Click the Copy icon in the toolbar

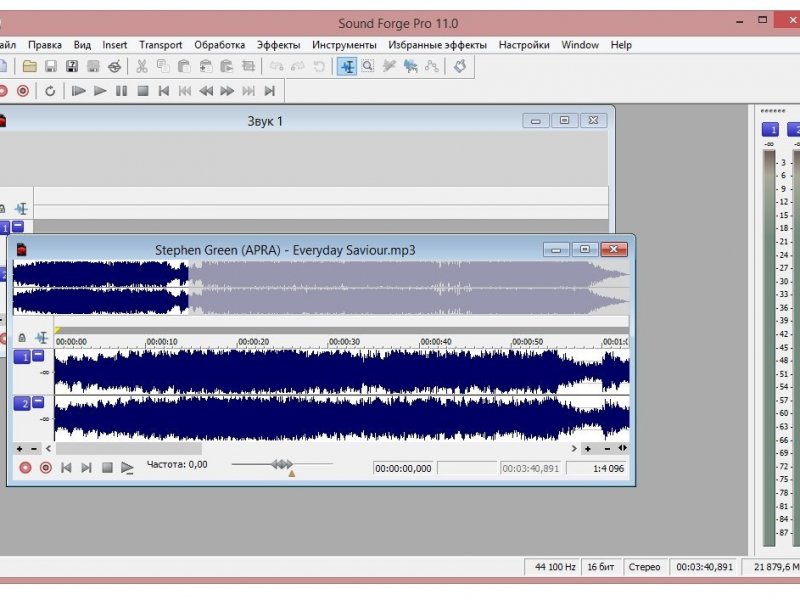click(163, 66)
